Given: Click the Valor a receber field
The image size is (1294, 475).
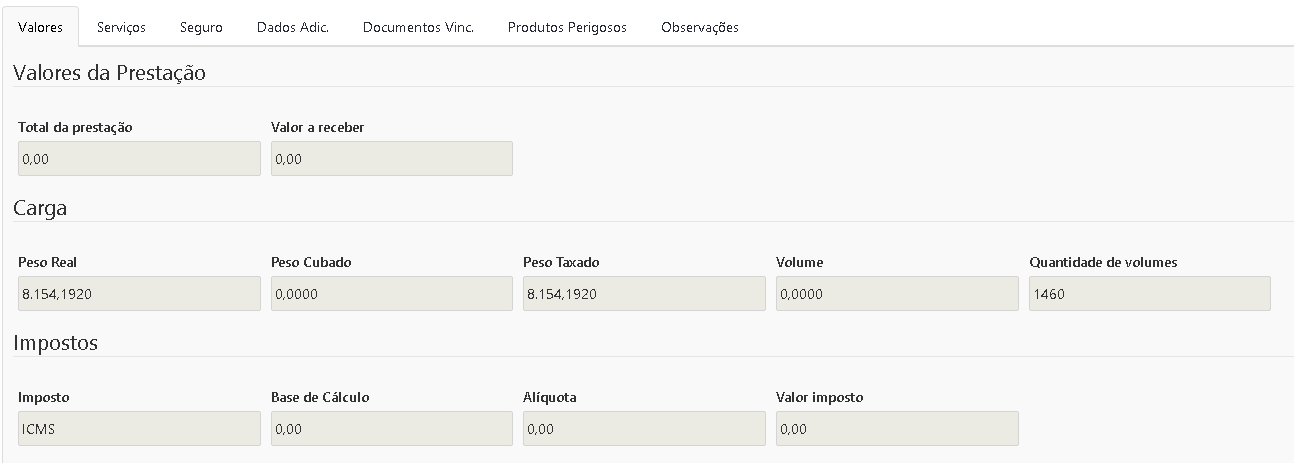Looking at the screenshot, I should click(391, 158).
